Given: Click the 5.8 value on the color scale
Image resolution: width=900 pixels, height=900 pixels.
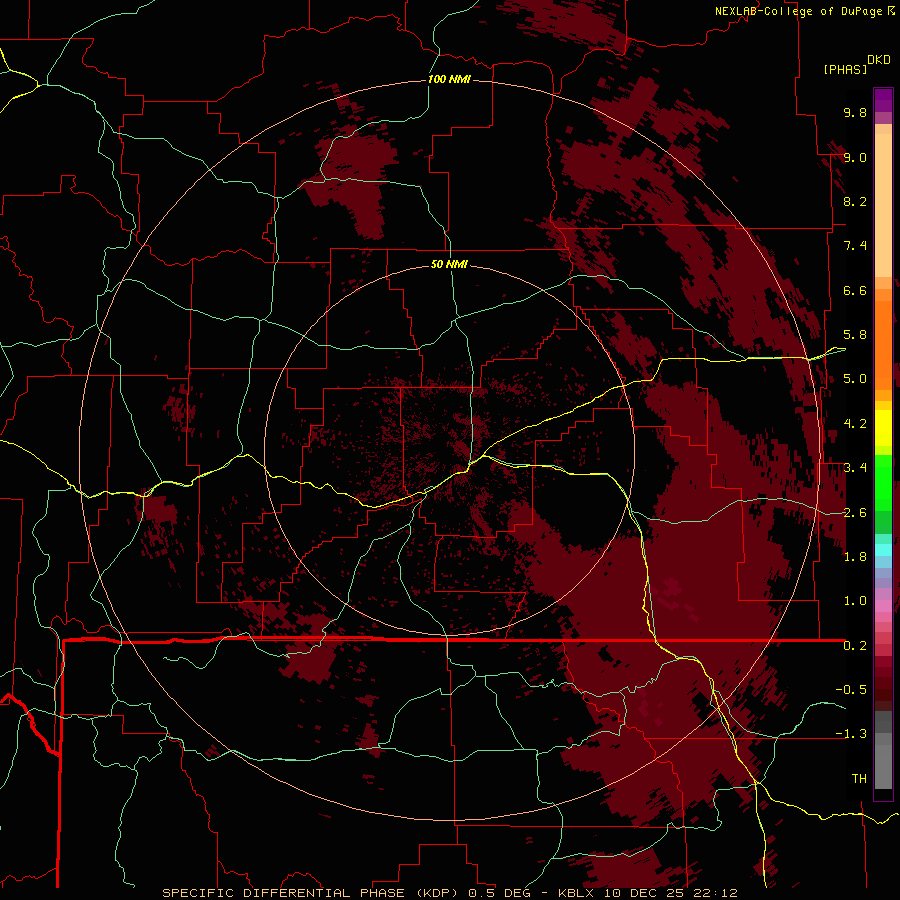Looking at the screenshot, I should [x=855, y=335].
